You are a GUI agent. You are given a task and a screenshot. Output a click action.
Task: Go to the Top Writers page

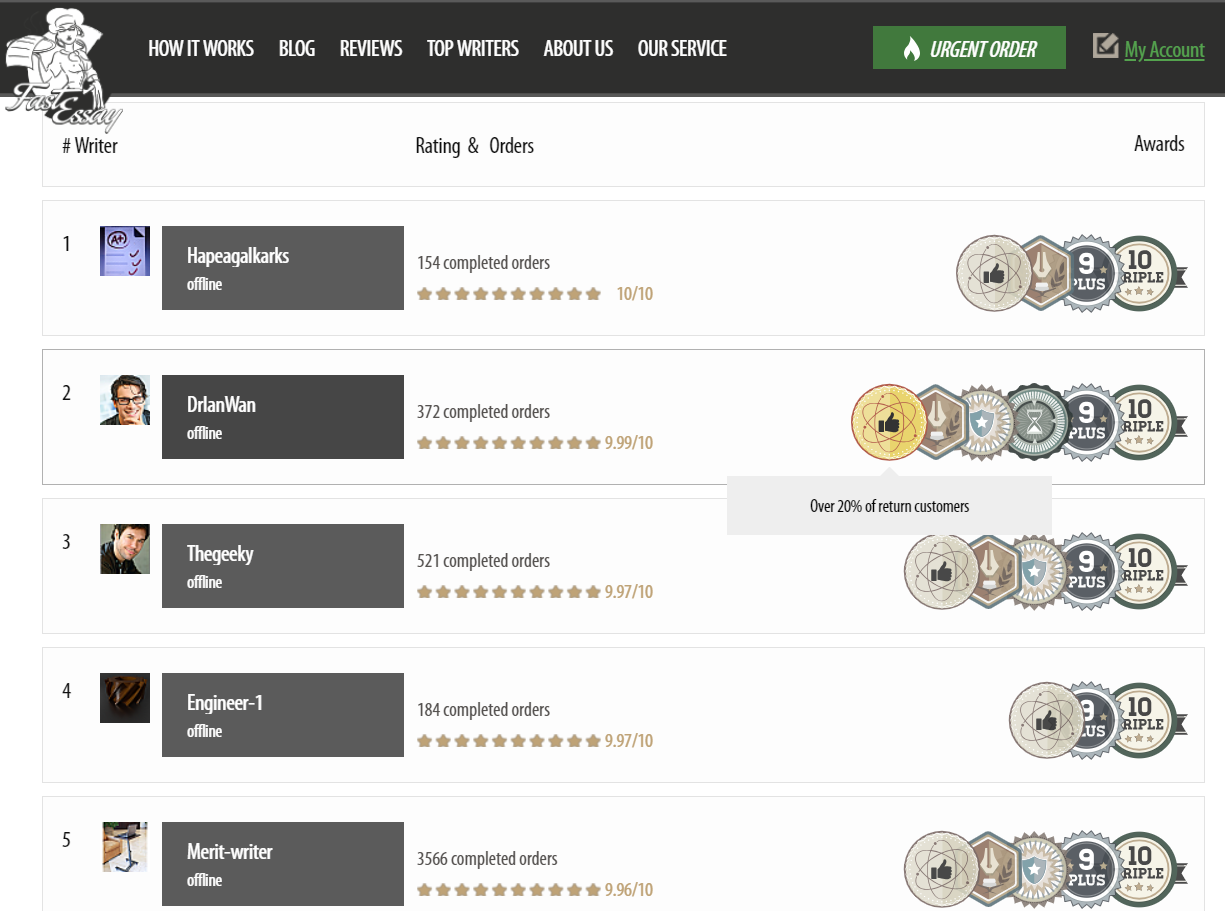coord(473,48)
